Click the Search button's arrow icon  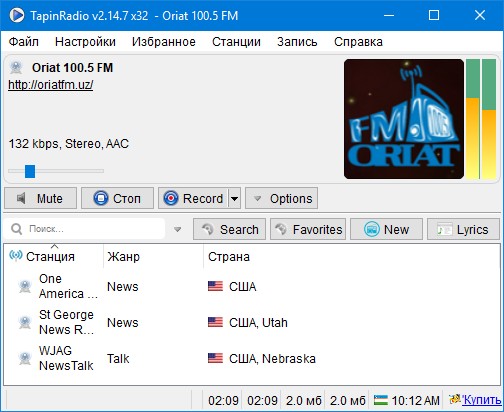point(208,229)
